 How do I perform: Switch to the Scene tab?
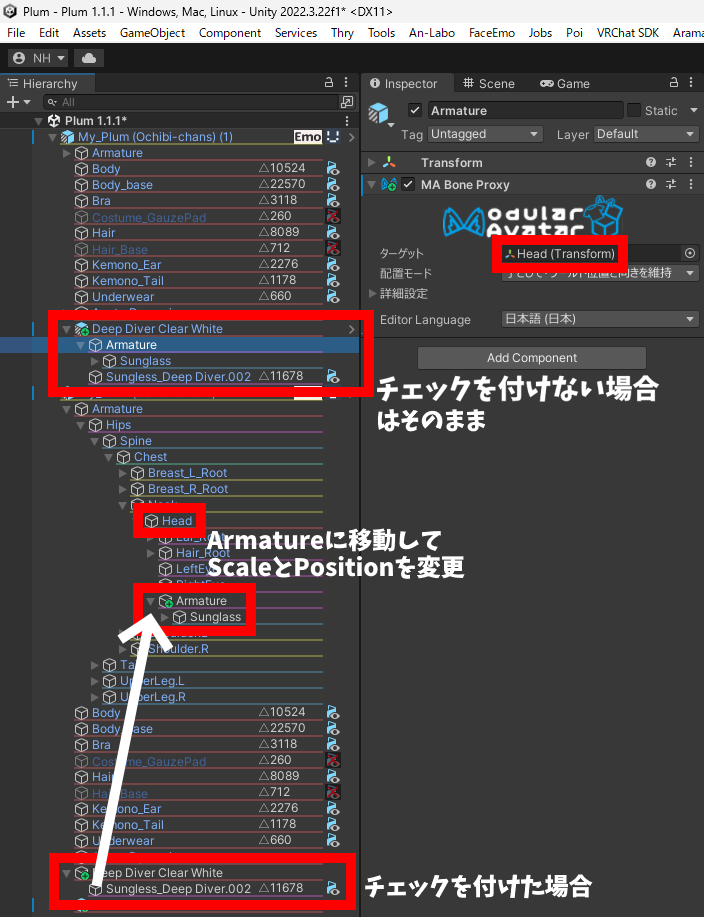[489, 84]
